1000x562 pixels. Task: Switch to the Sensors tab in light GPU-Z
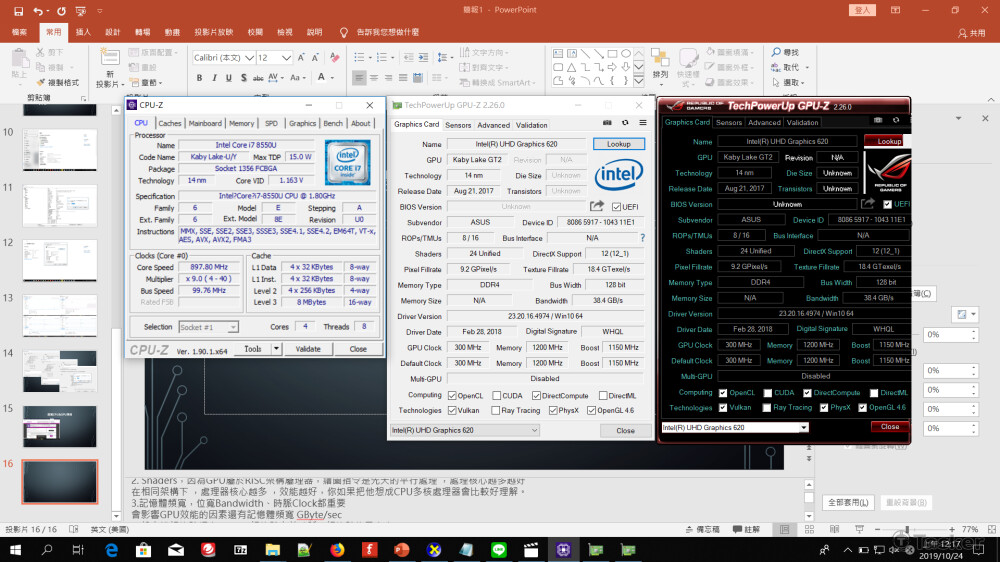click(458, 125)
